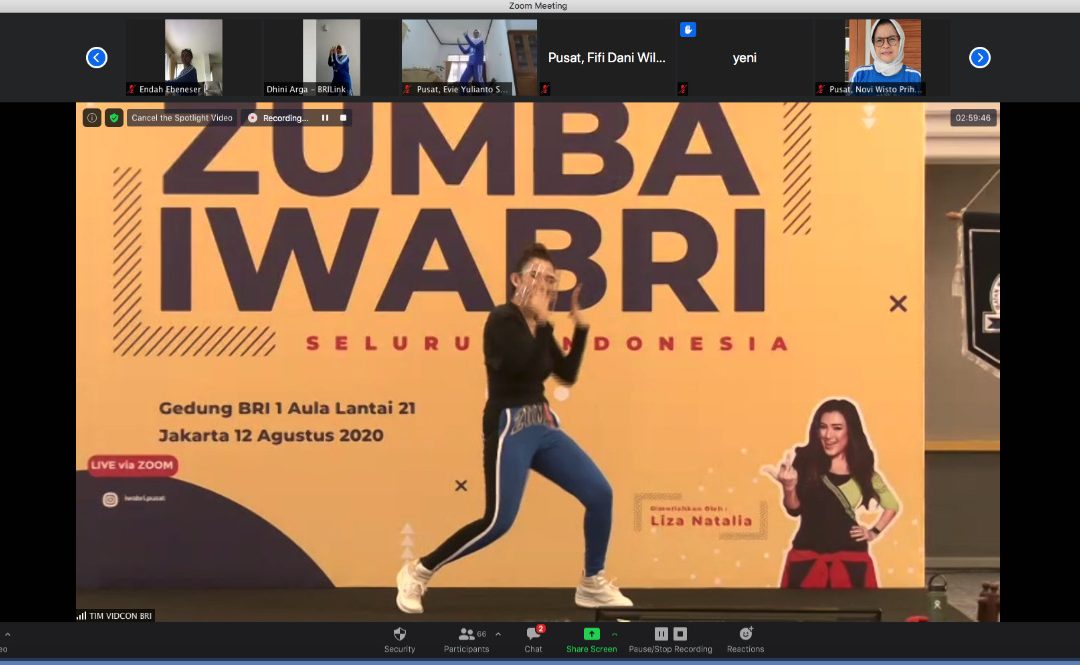Stop recording from the top Recording indicator
1080x665 pixels.
tap(343, 118)
